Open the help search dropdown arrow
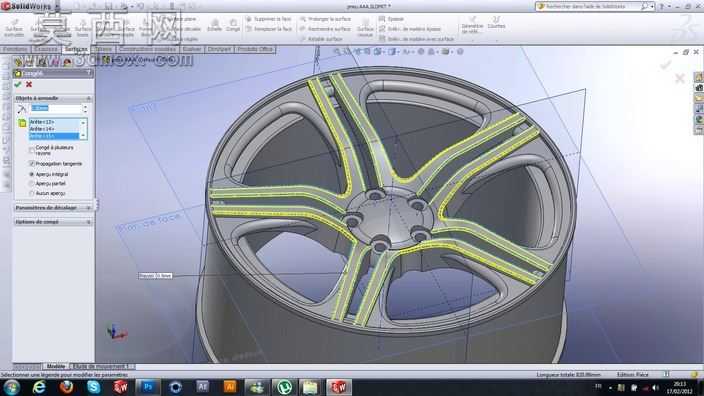The height and width of the screenshot is (396, 704). tap(651, 6)
